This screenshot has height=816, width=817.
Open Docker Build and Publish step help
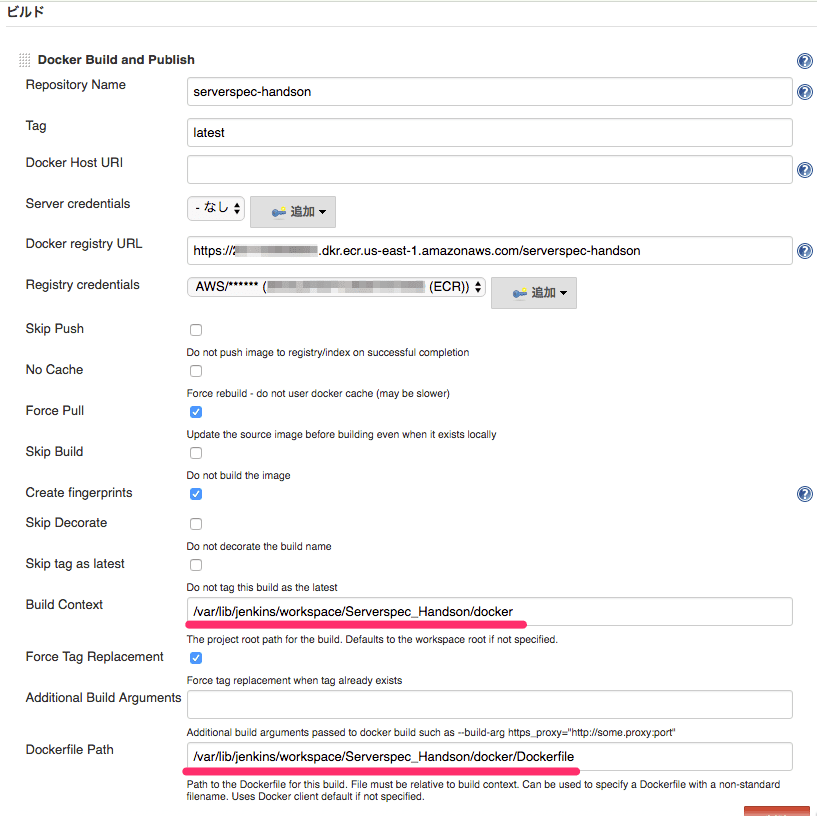805,60
